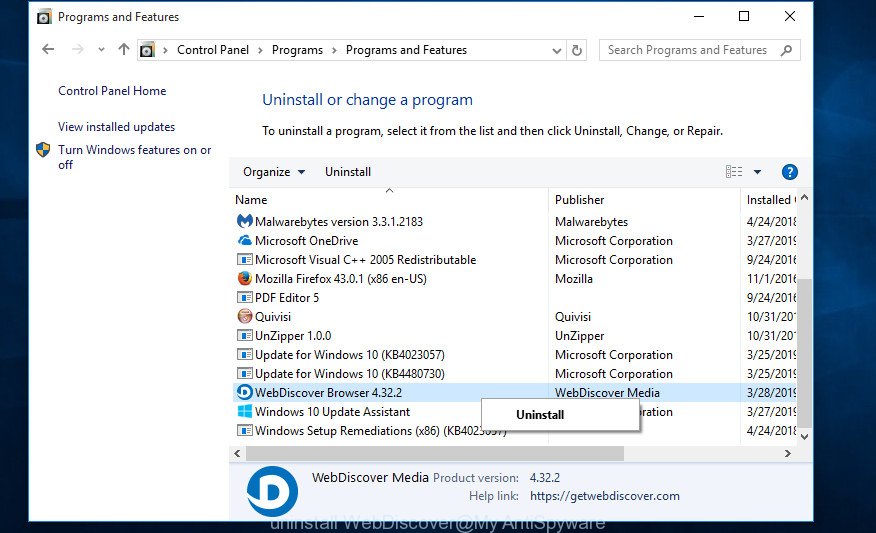Click the Product version 4.32.2 value
This screenshot has width=876, height=533.
[545, 478]
